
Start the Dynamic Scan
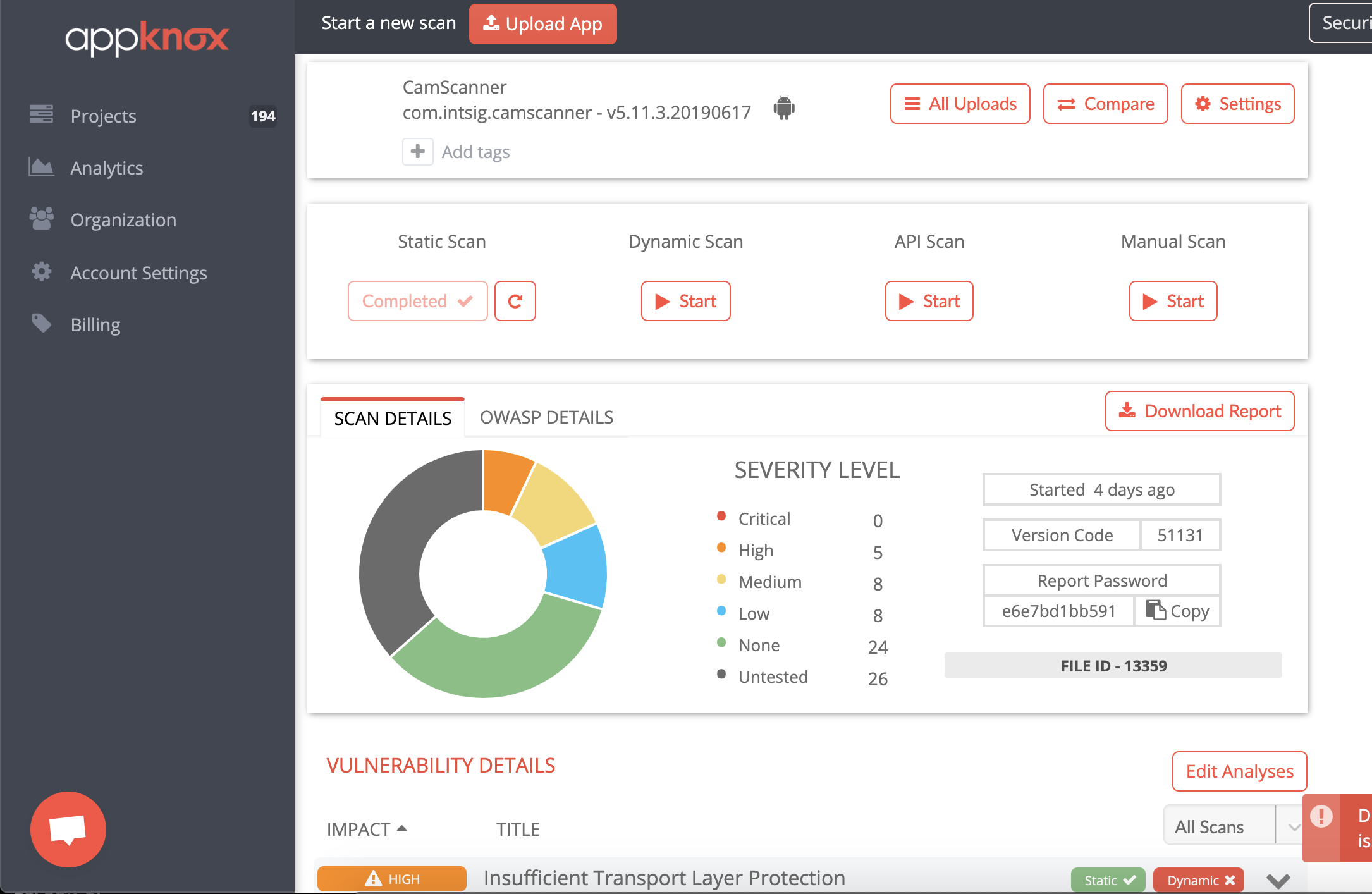(x=685, y=301)
